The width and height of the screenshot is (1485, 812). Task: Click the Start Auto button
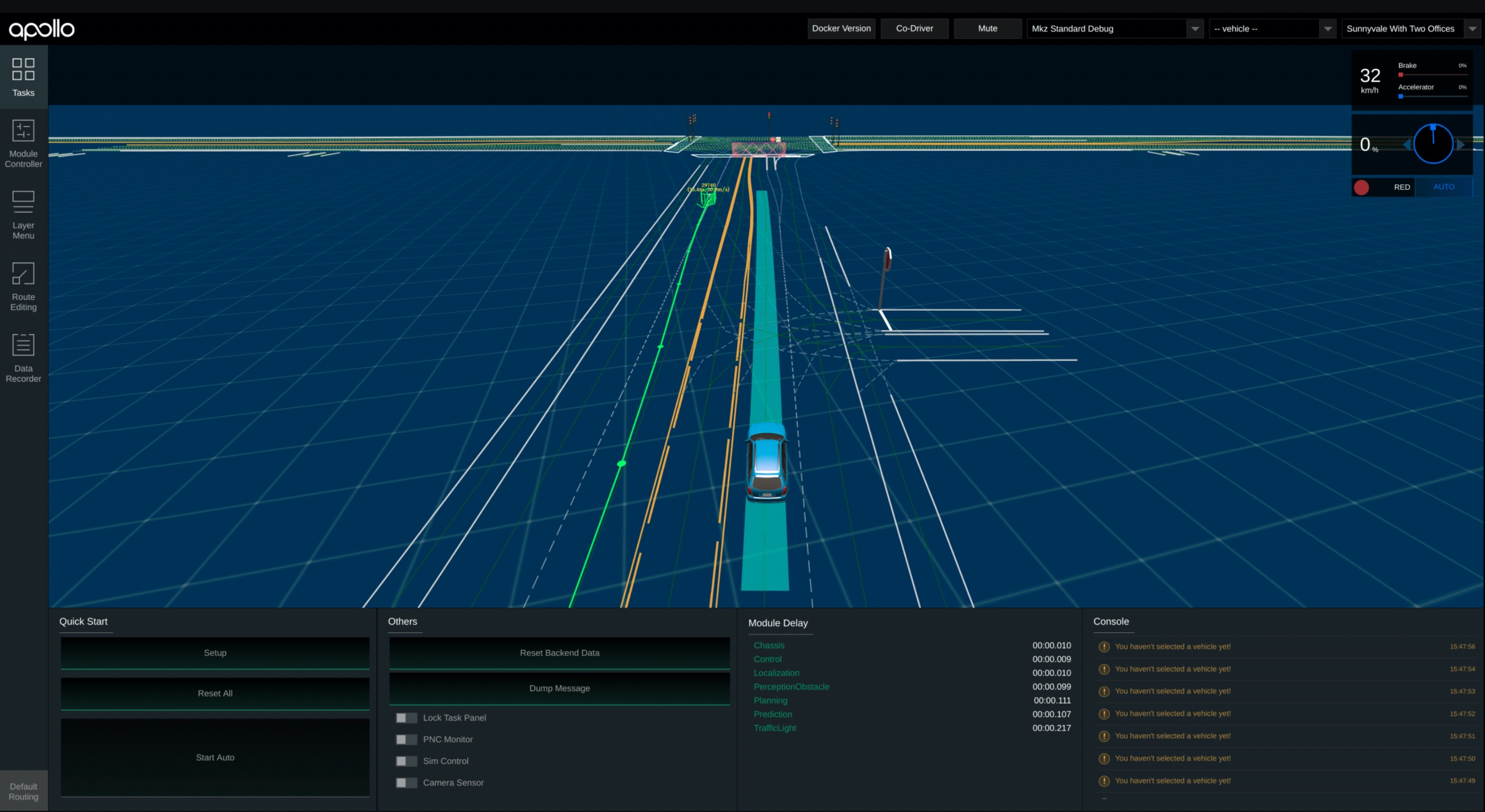pyautogui.click(x=214, y=757)
